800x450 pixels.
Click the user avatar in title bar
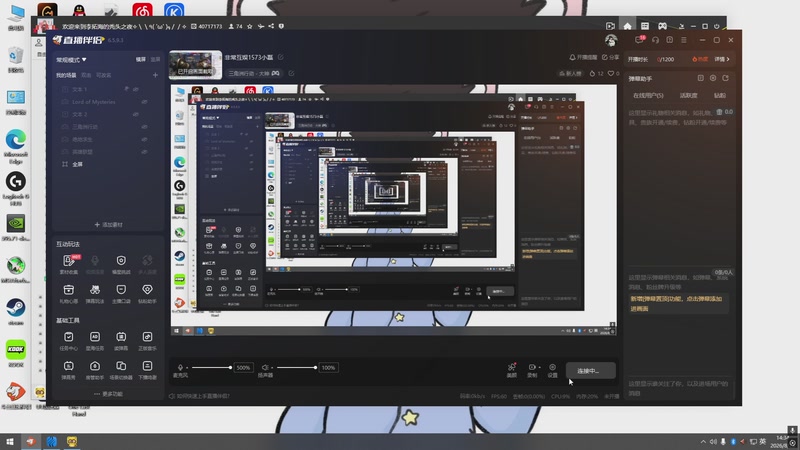(611, 40)
